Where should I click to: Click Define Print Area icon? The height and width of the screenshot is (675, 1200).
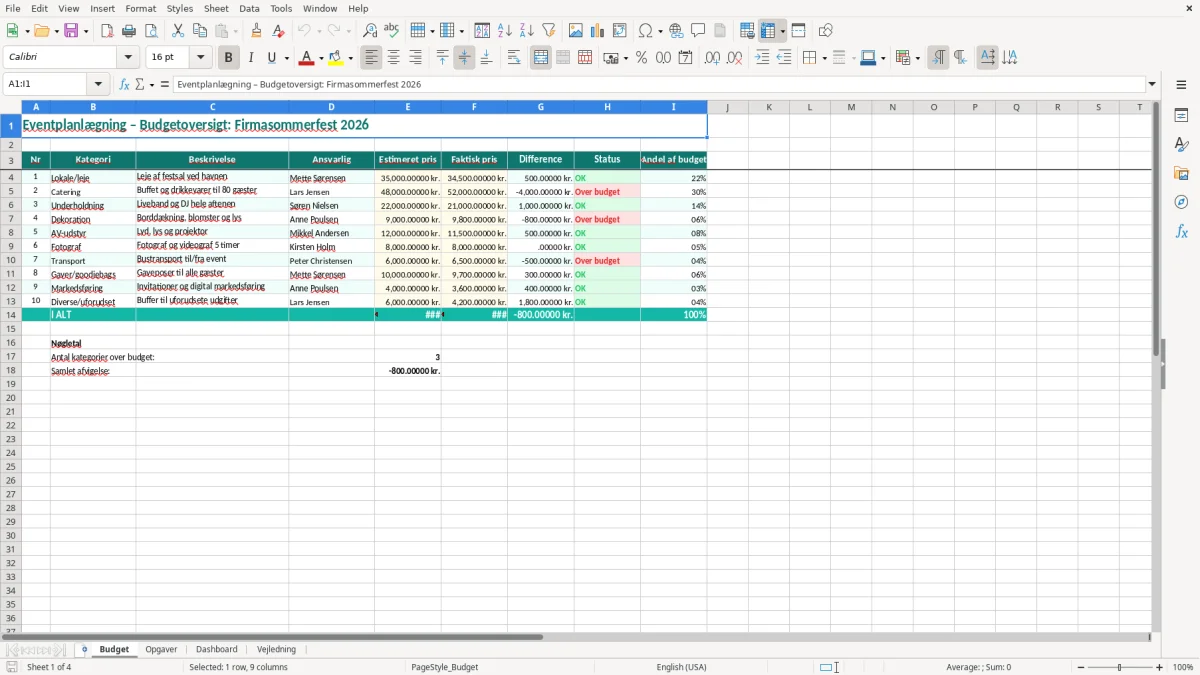click(x=747, y=31)
